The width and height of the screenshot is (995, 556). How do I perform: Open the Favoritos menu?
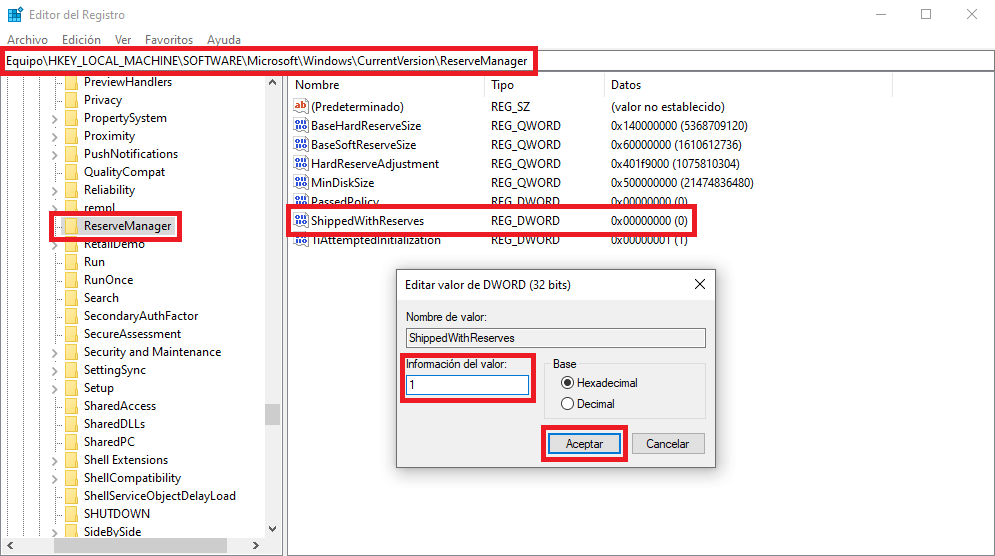click(169, 39)
